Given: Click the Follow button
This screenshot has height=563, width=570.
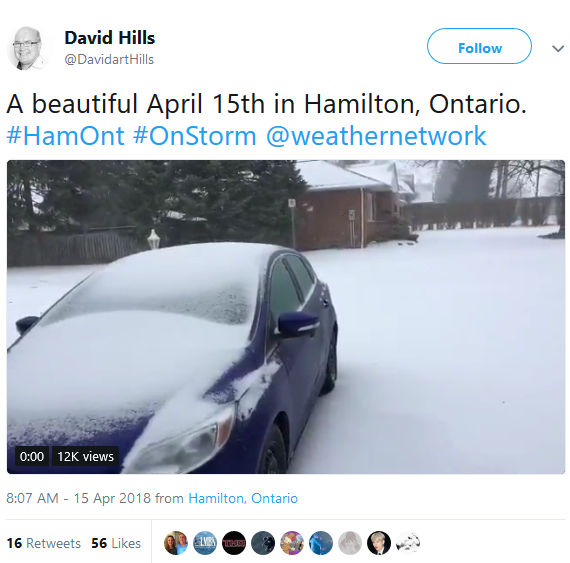Looking at the screenshot, I should coord(479,46).
